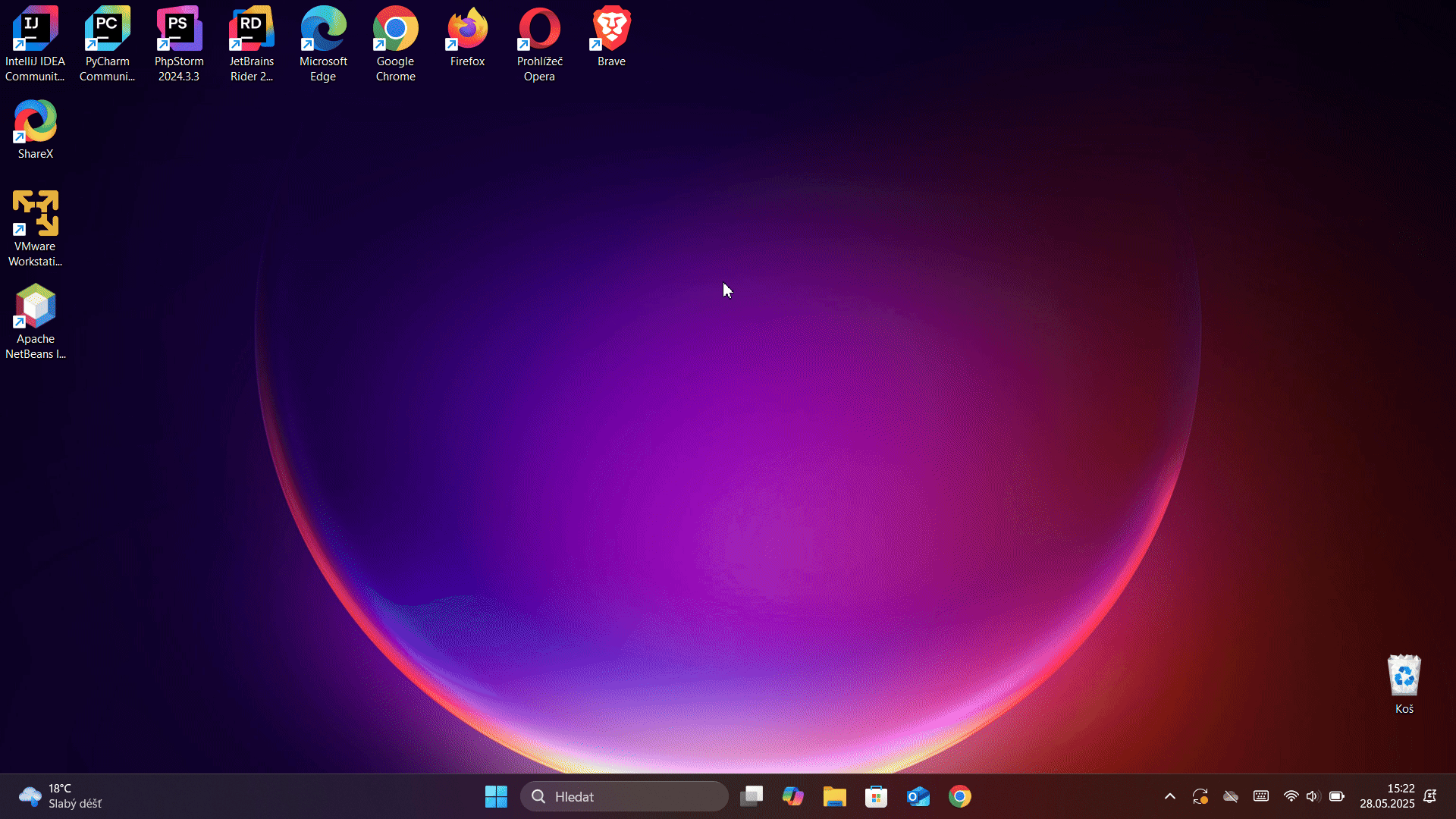The width and height of the screenshot is (1456, 819).
Task: Toggle do not disturb via the notification bell
Action: click(1430, 796)
